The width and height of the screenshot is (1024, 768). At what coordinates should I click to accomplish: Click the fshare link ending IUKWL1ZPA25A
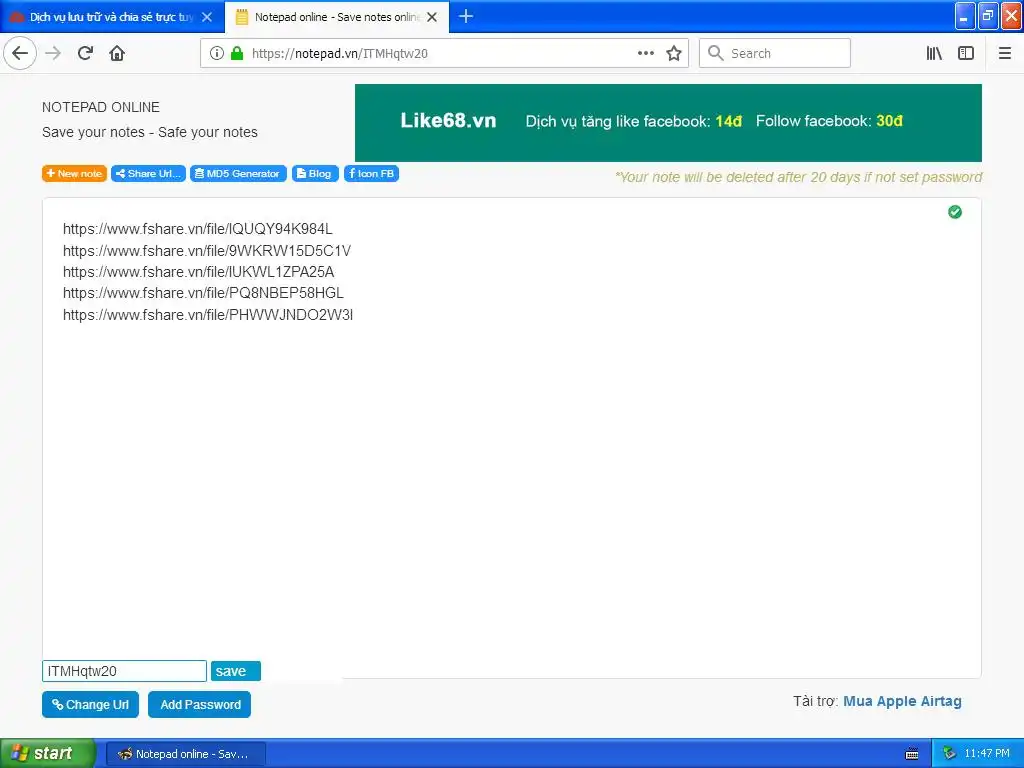[199, 272]
